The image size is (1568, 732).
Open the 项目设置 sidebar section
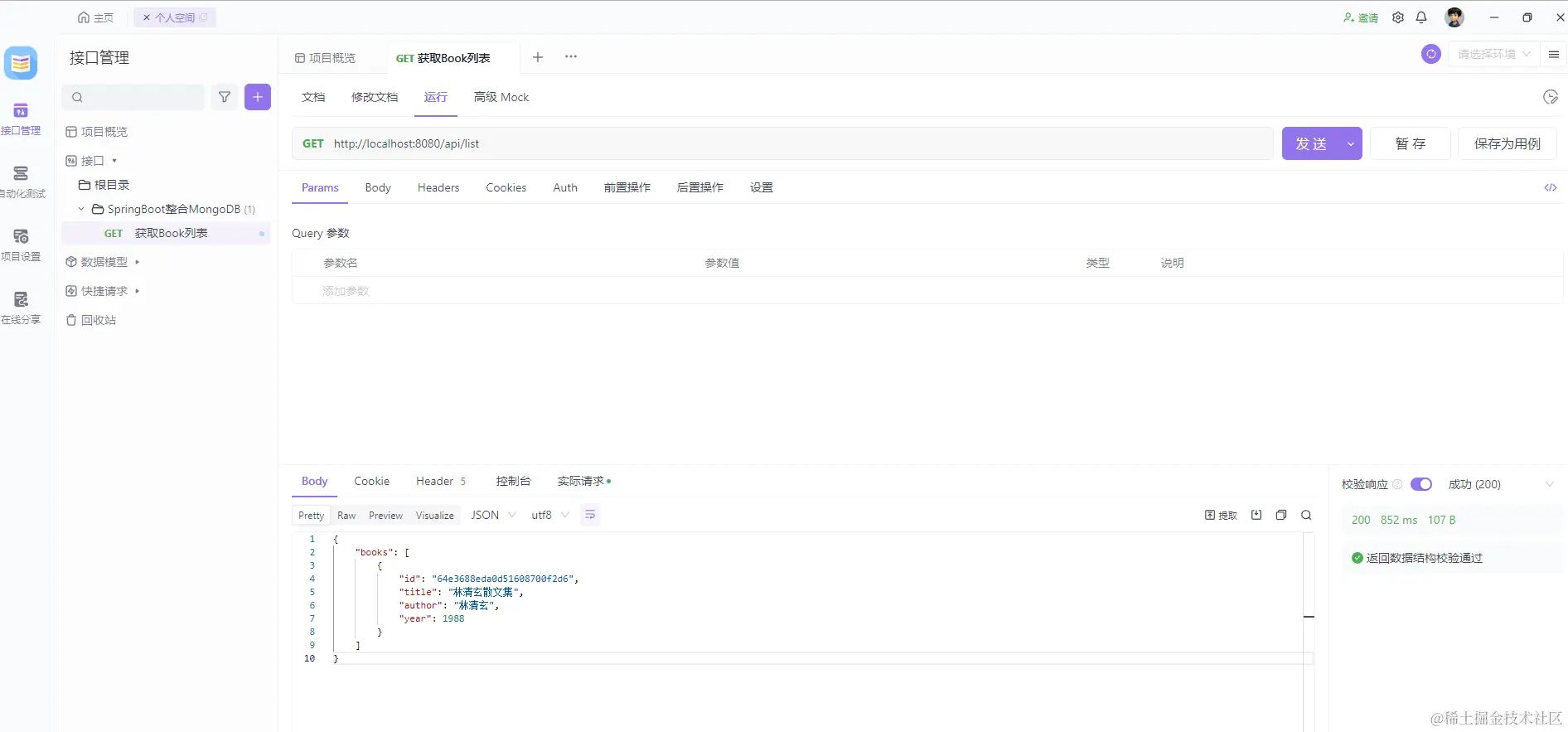(x=21, y=245)
